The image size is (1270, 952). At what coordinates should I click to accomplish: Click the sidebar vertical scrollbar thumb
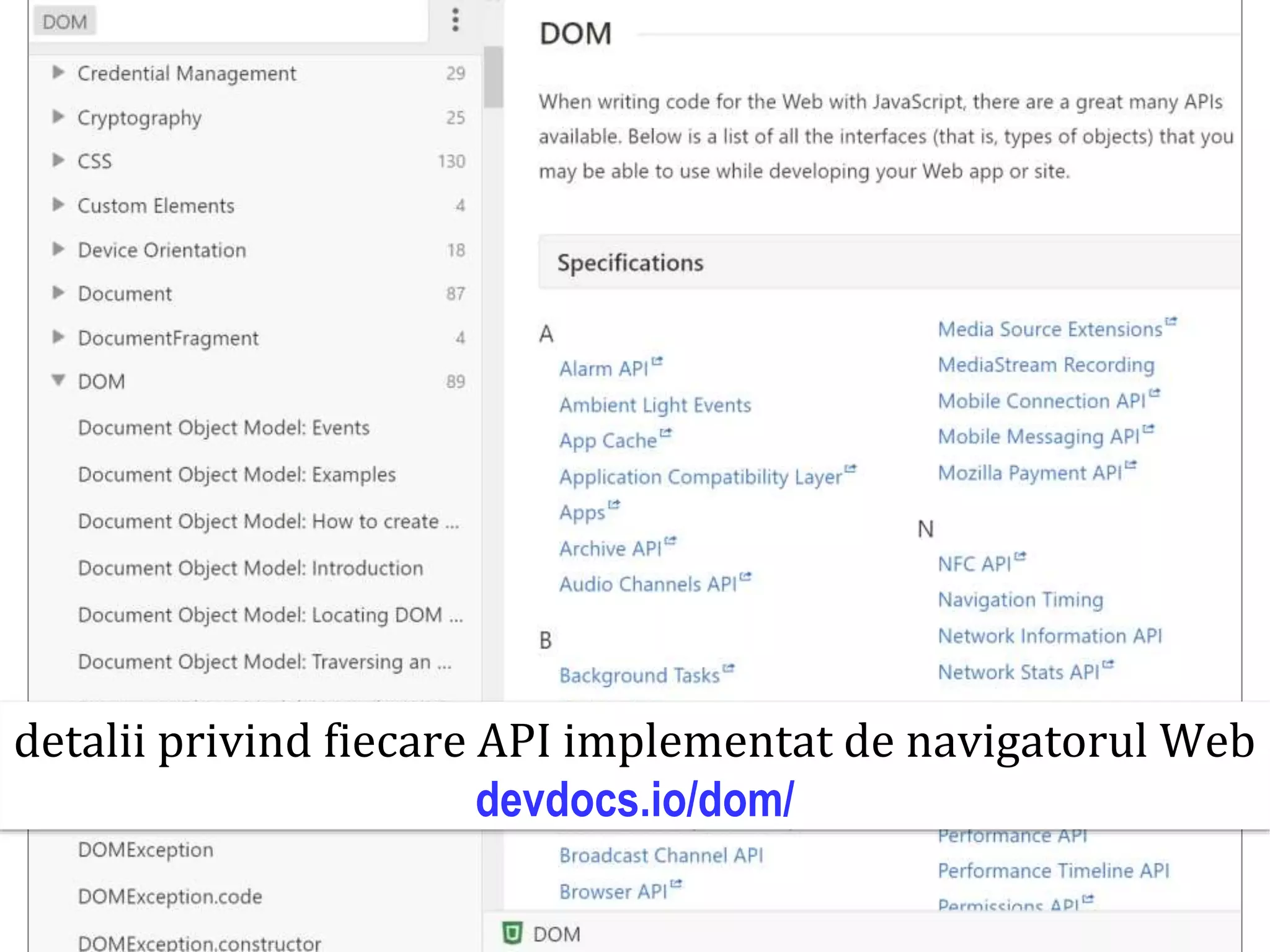coord(493,77)
